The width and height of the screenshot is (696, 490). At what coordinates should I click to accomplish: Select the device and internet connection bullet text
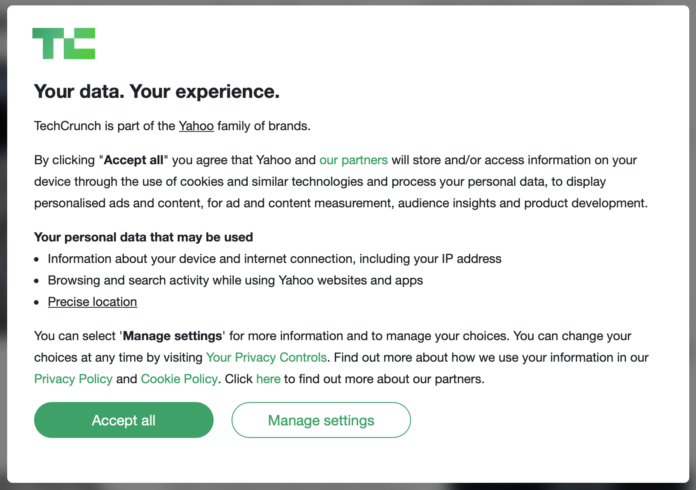tap(274, 259)
